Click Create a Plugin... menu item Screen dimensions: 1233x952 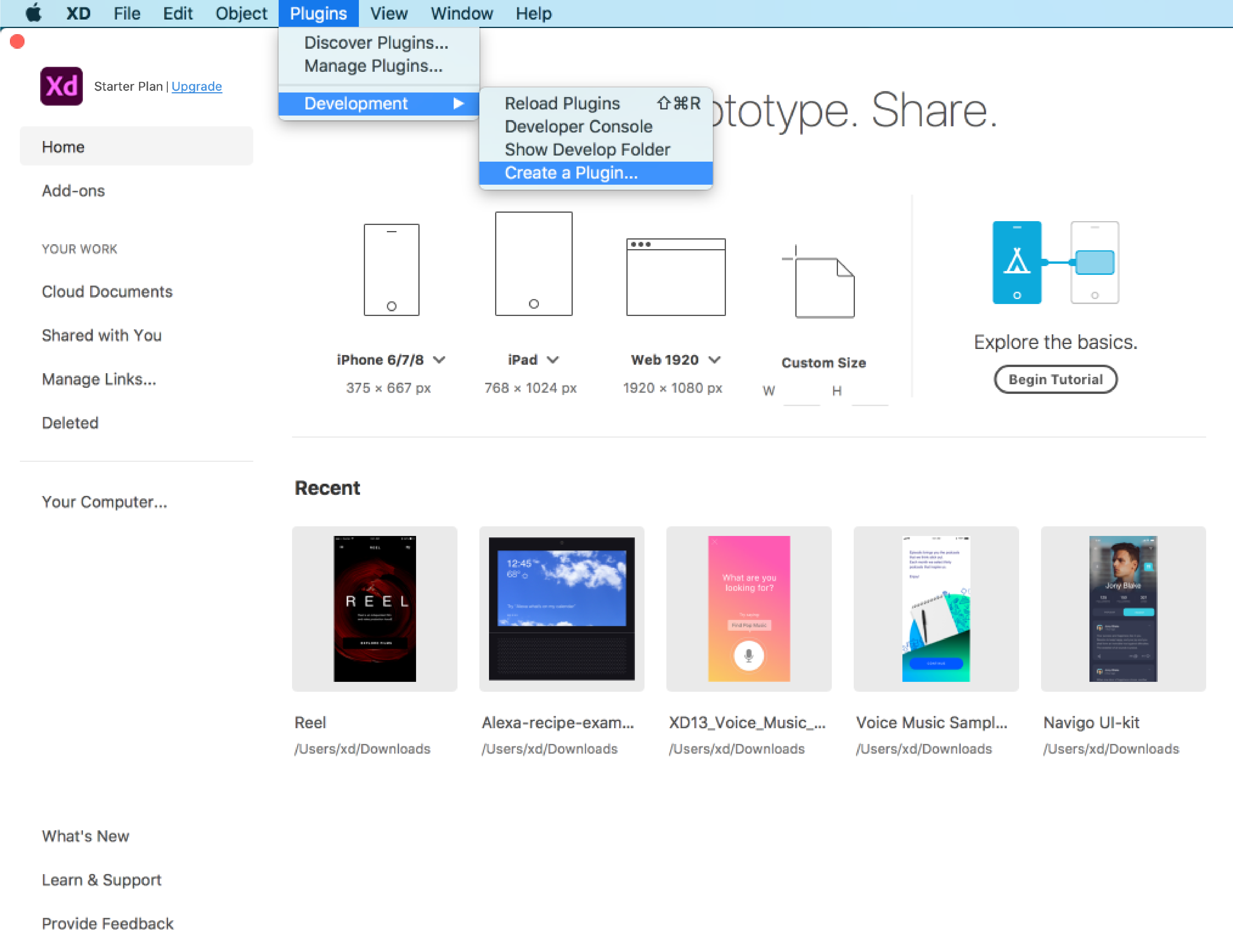pyautogui.click(x=595, y=173)
